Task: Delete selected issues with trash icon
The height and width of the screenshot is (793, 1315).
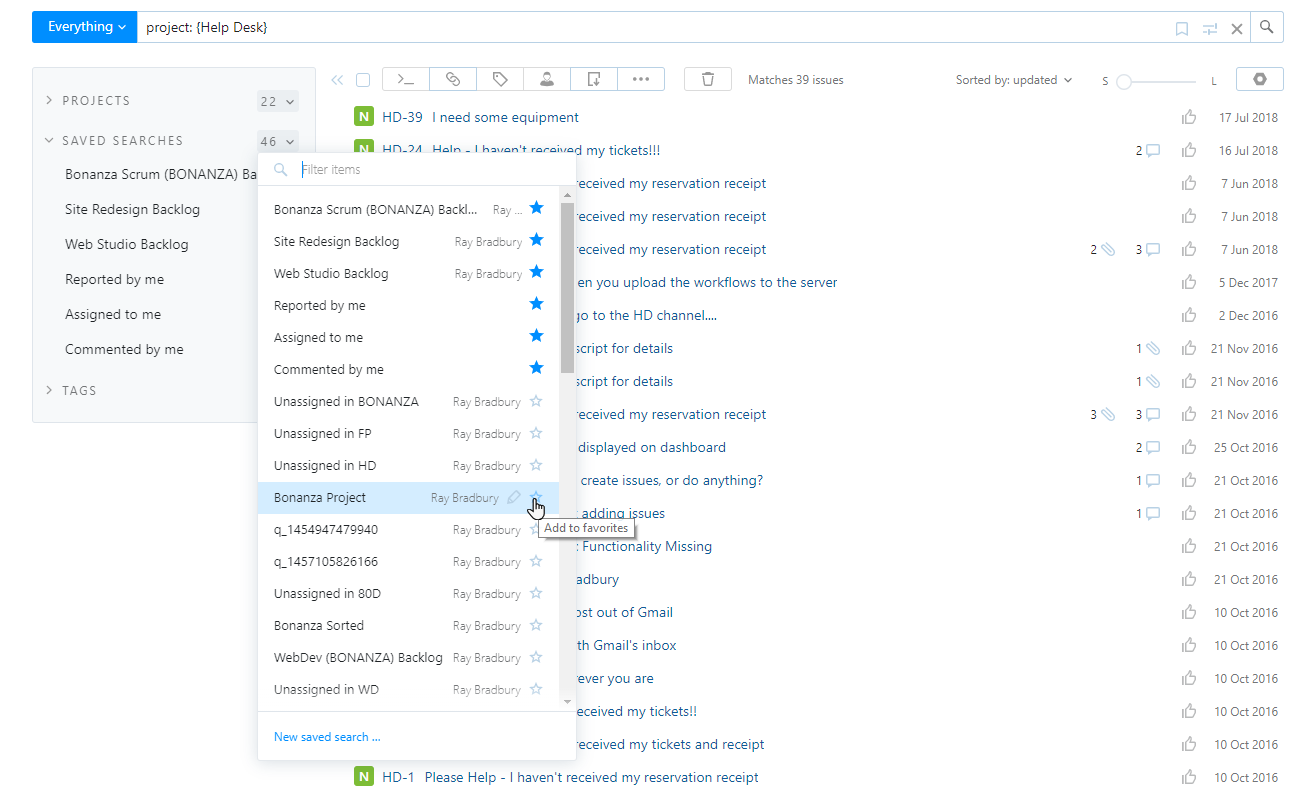Action: click(x=708, y=80)
